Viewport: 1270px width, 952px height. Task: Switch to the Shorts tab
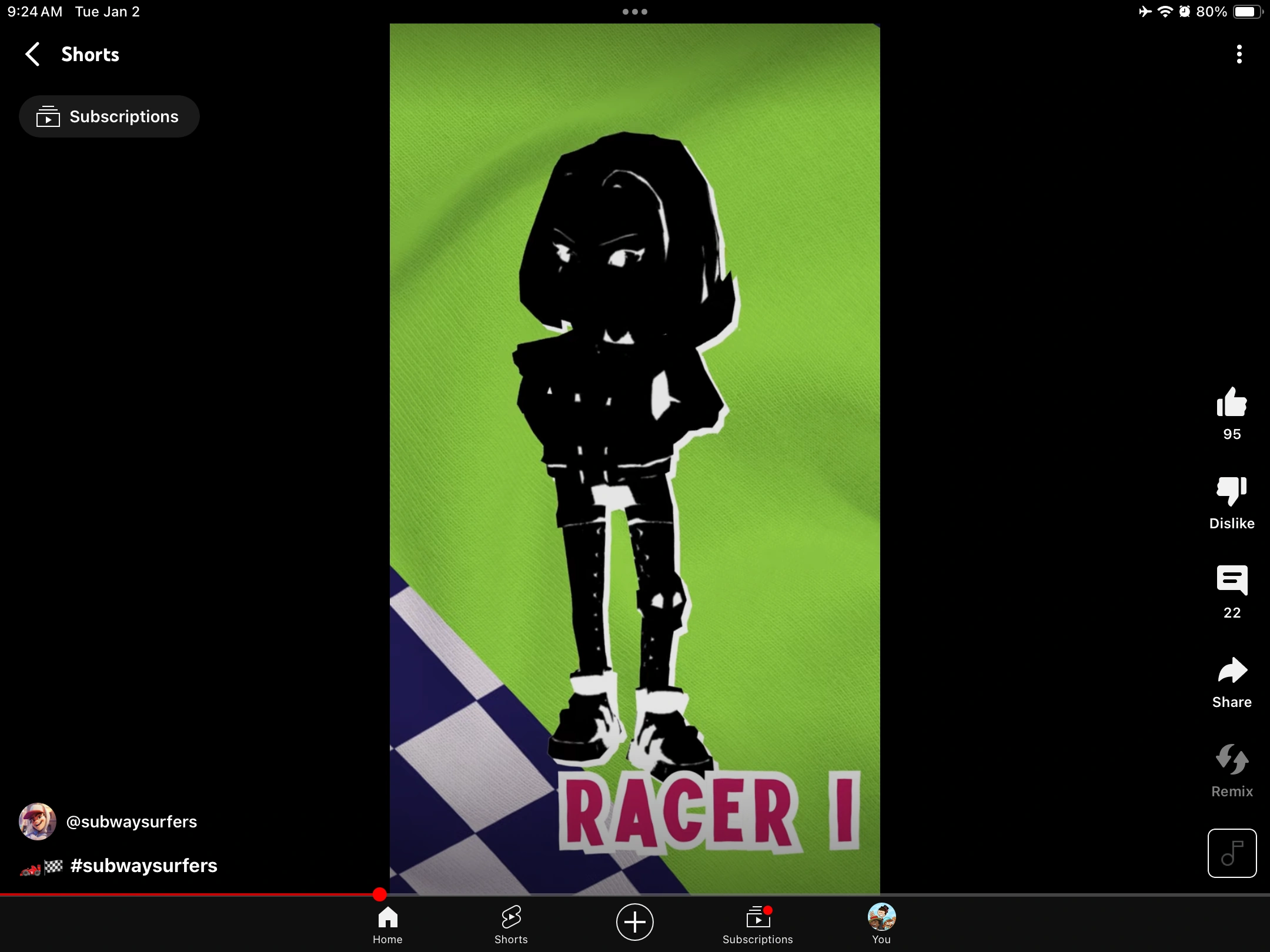[511, 924]
